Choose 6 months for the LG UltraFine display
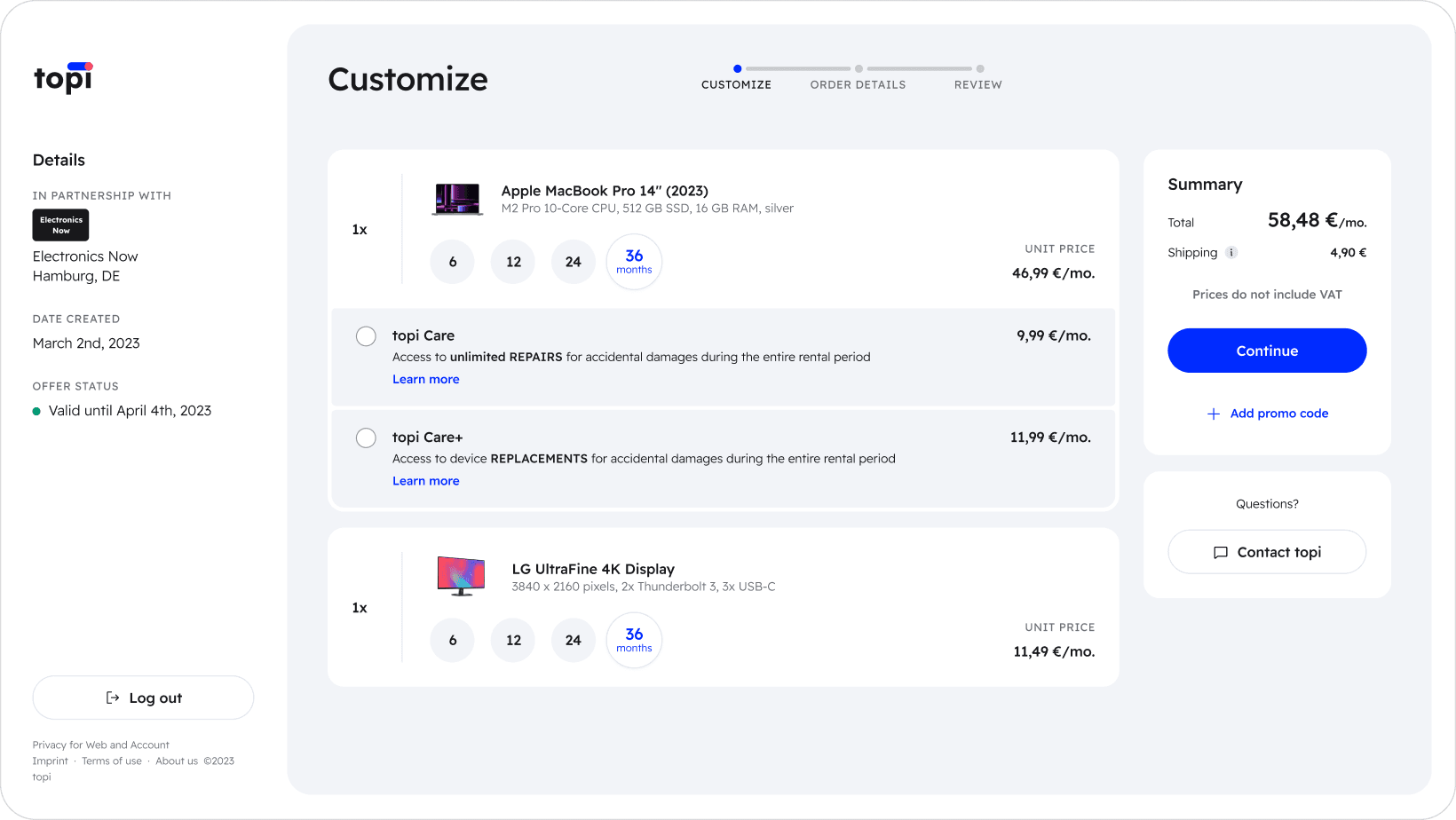The height and width of the screenshot is (820, 1456). pos(453,640)
